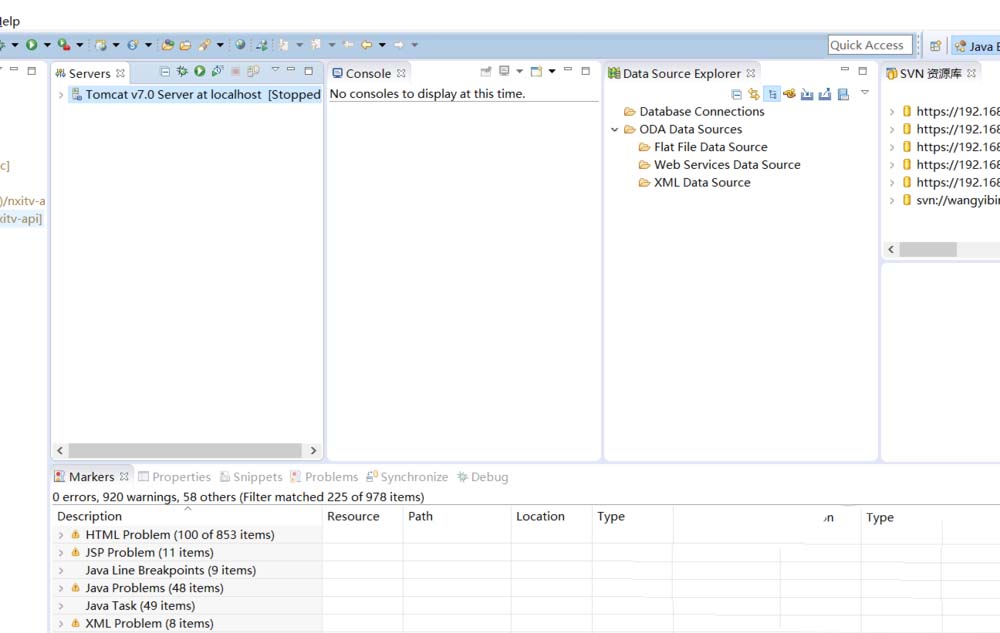Click the Servers view horizontal scrollbar

pyautogui.click(x=186, y=450)
